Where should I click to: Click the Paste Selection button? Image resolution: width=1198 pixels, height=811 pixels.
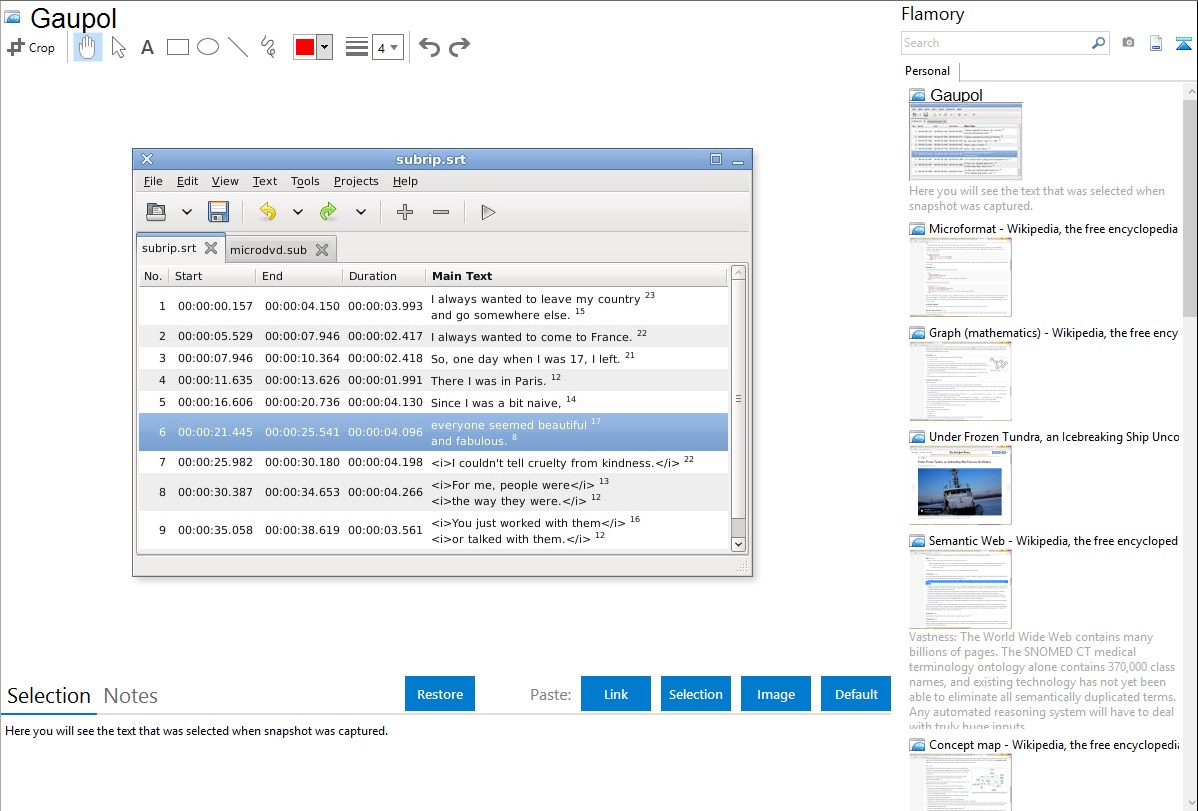coord(696,694)
